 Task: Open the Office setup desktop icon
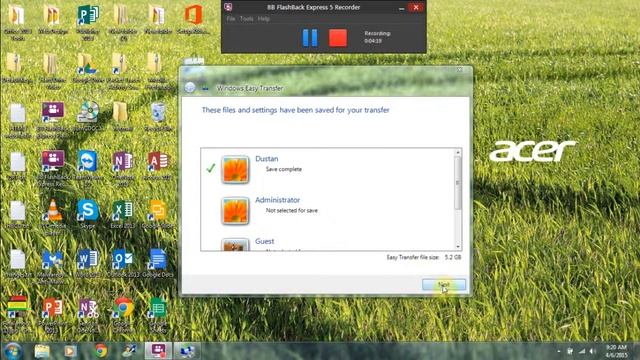click(193, 18)
